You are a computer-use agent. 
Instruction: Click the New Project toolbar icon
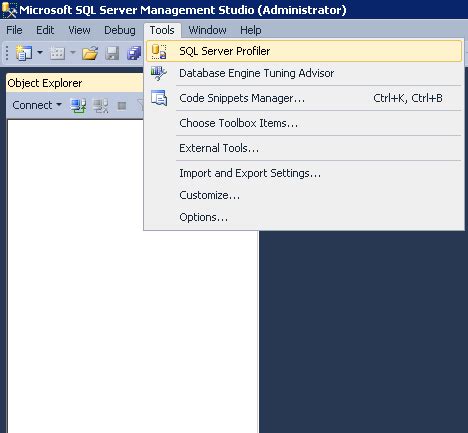[x=24, y=53]
